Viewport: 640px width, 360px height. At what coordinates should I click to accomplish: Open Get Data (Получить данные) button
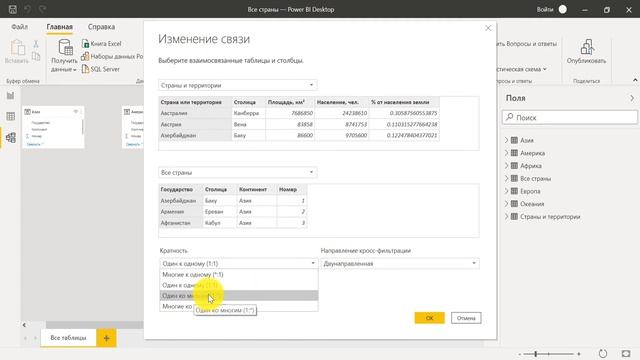(64, 56)
